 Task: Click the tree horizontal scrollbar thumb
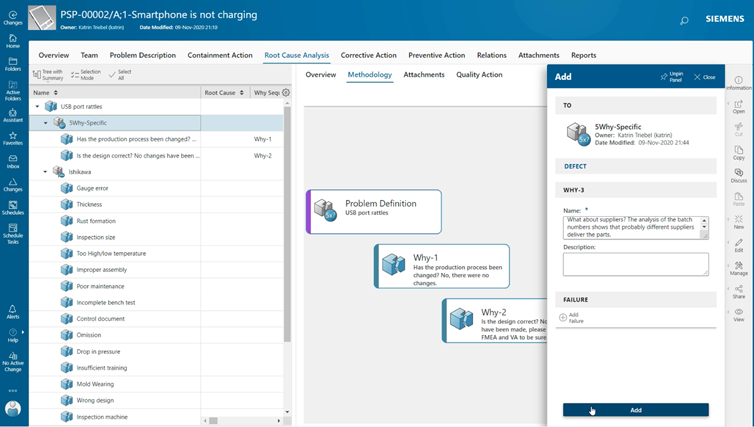[x=213, y=420]
